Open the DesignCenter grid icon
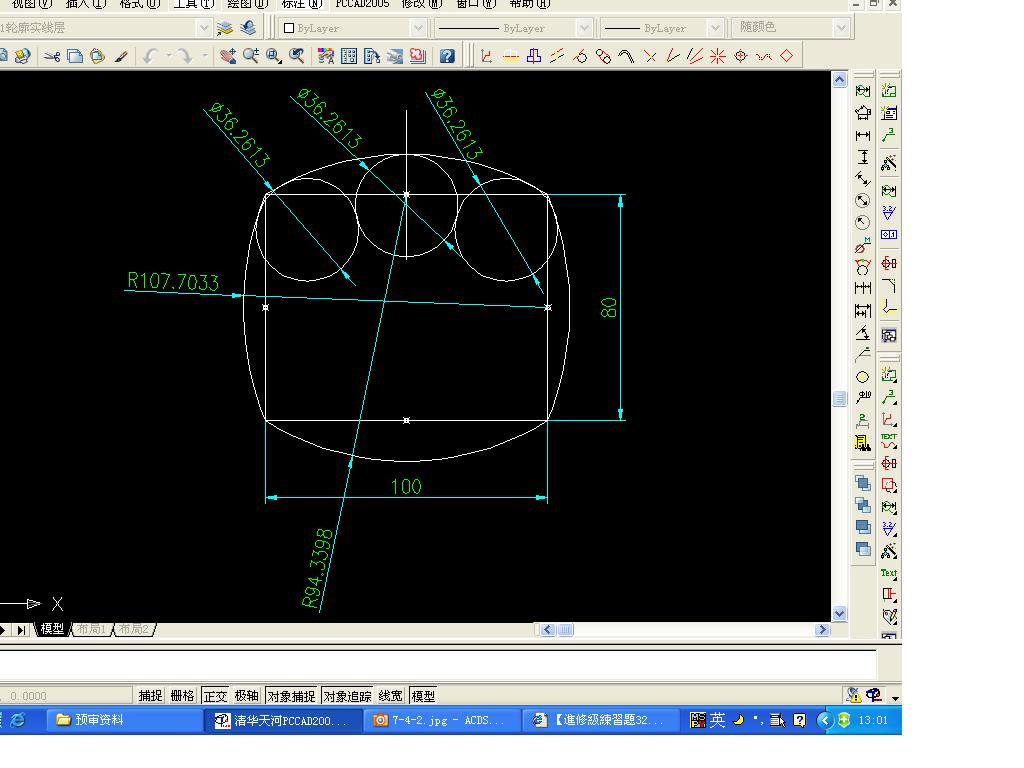Image resolution: width=1024 pixels, height=768 pixels. pyautogui.click(x=349, y=57)
